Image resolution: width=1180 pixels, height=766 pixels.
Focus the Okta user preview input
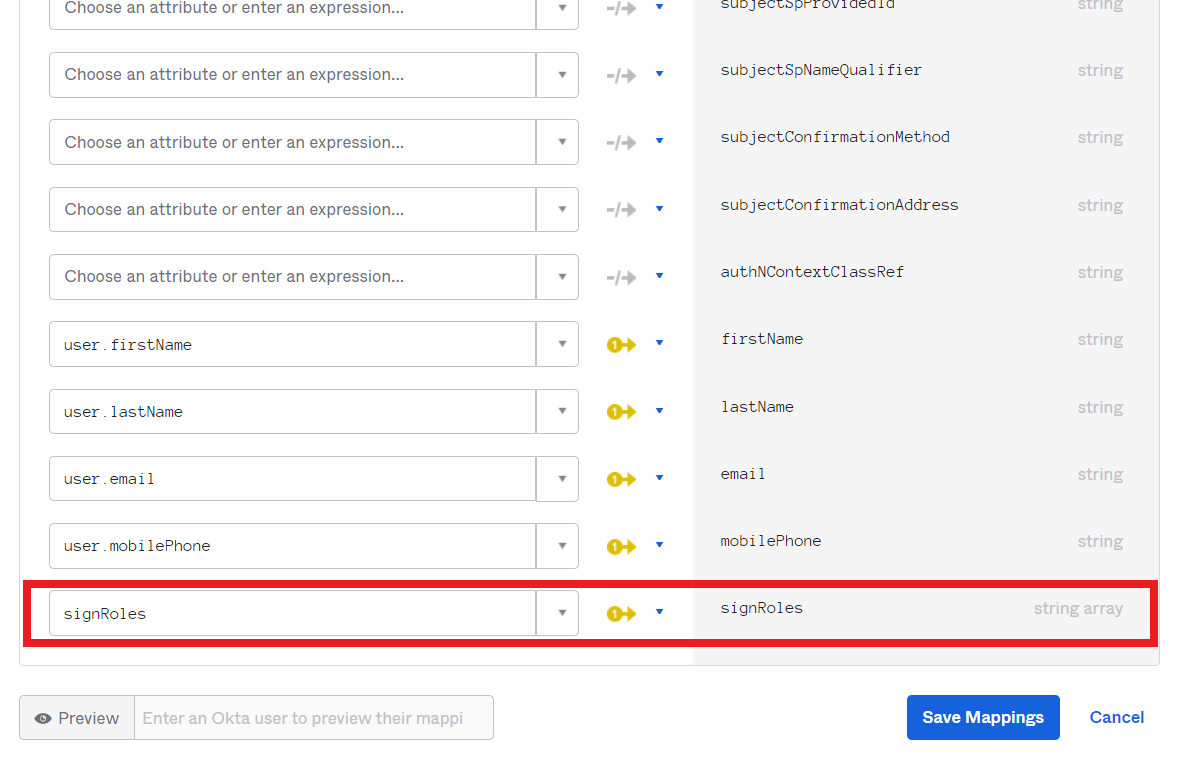pos(314,718)
